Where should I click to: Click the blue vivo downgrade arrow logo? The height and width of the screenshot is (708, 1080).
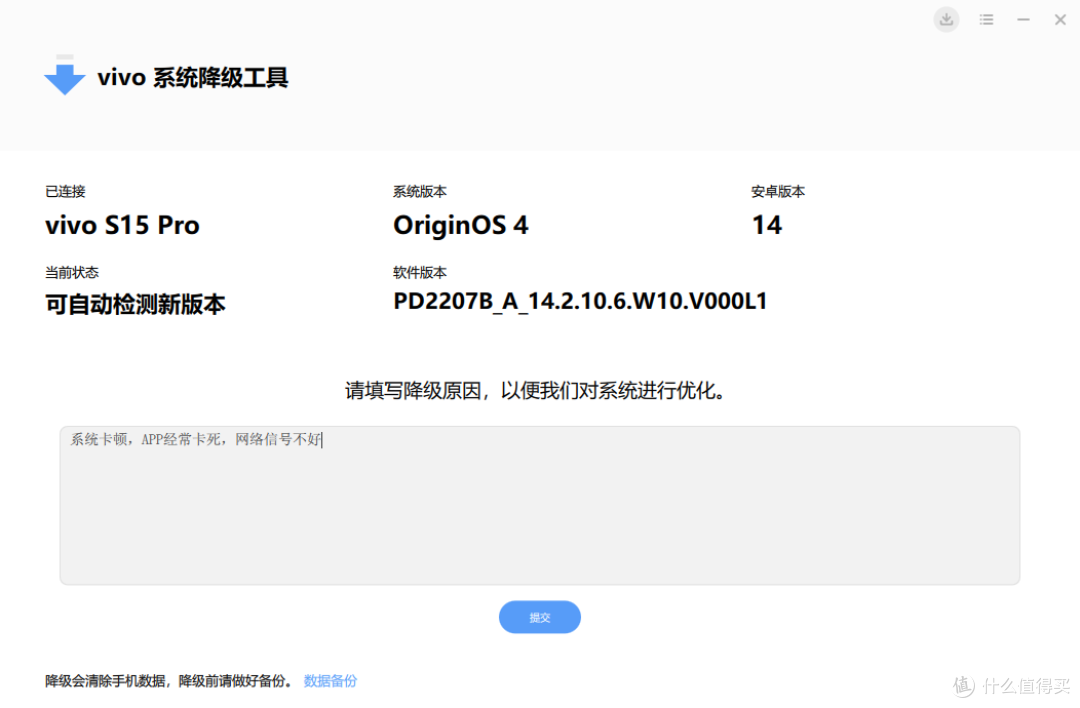[x=64, y=75]
